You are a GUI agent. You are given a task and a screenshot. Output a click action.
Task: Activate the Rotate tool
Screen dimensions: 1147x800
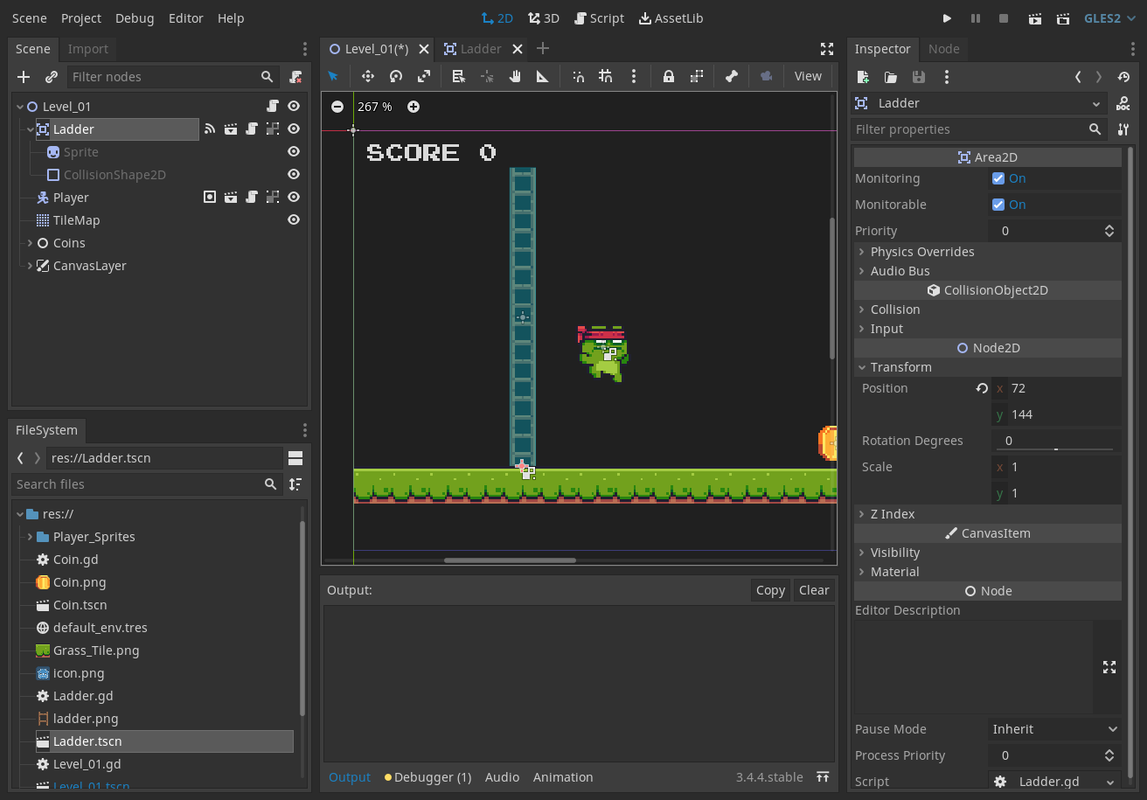395,76
